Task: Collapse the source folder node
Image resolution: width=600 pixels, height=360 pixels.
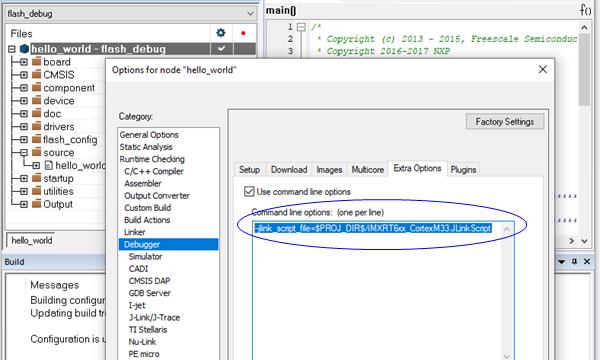Action: coord(24,152)
